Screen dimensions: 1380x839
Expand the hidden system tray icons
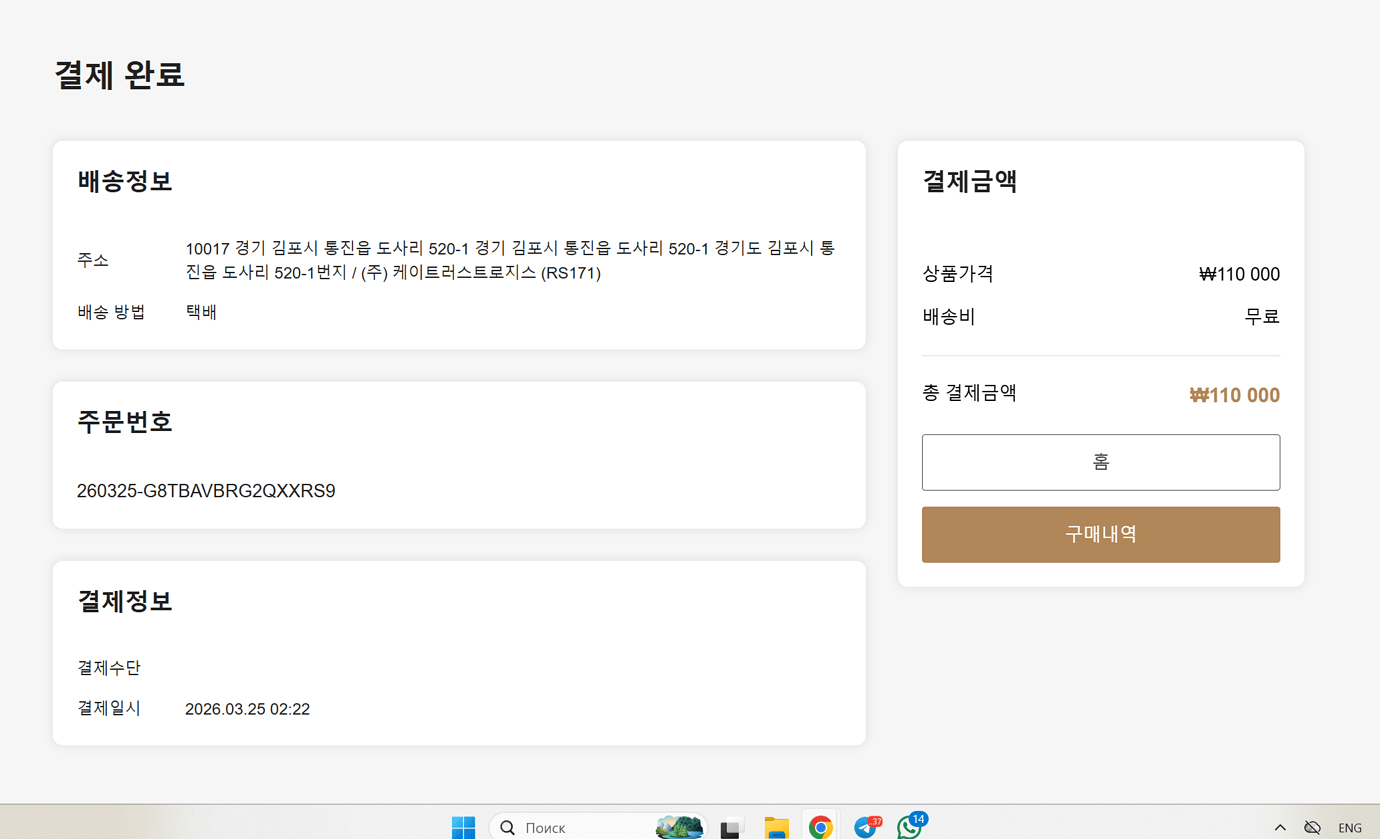pos(1280,826)
